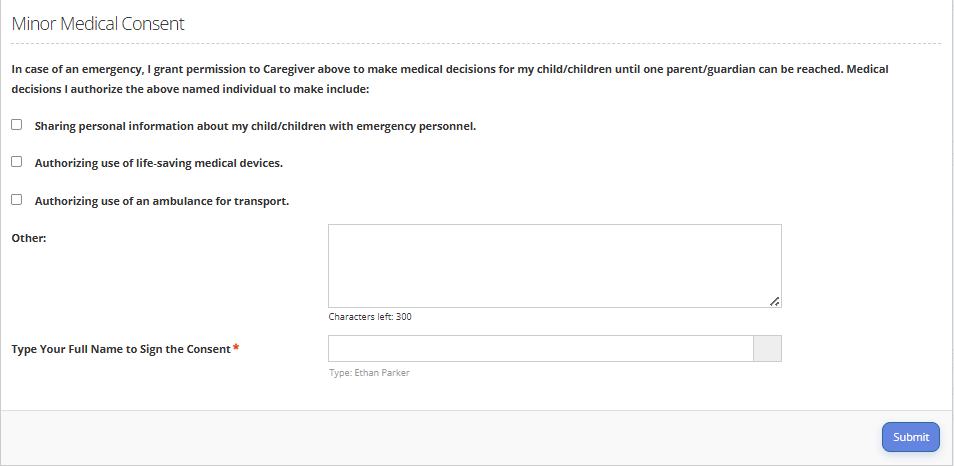Submit the consent form
Screen dimensions: 954x466
(x=910, y=437)
